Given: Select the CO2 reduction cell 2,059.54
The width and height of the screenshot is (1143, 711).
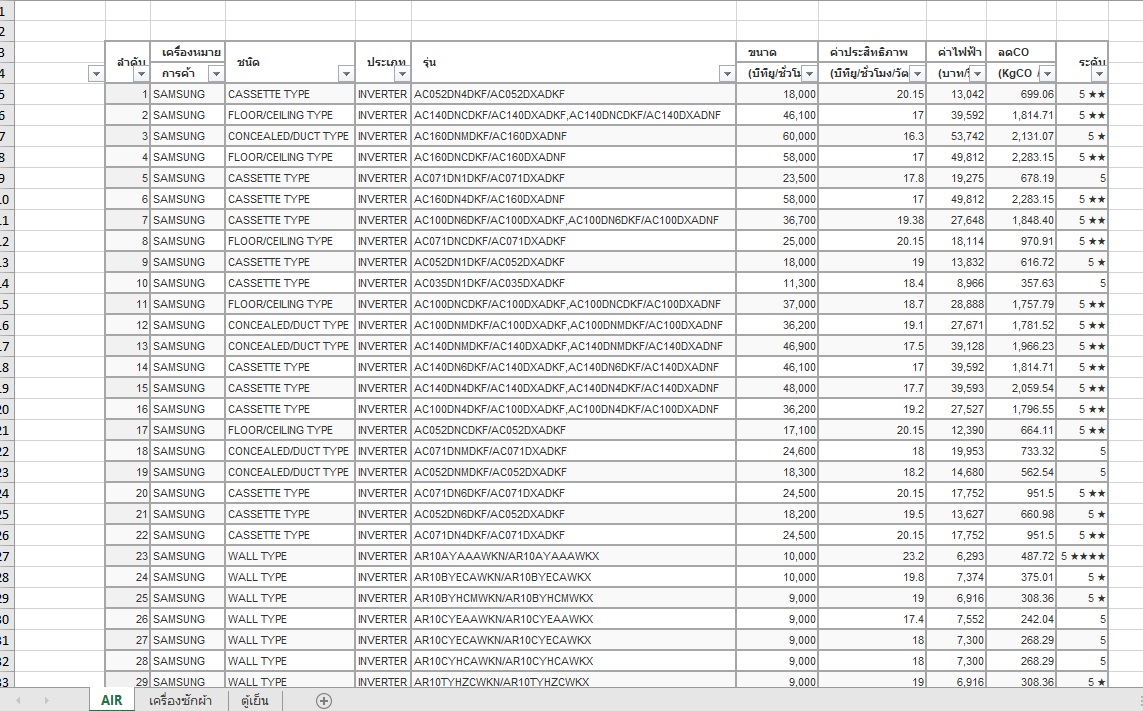Looking at the screenshot, I should [x=1021, y=389].
